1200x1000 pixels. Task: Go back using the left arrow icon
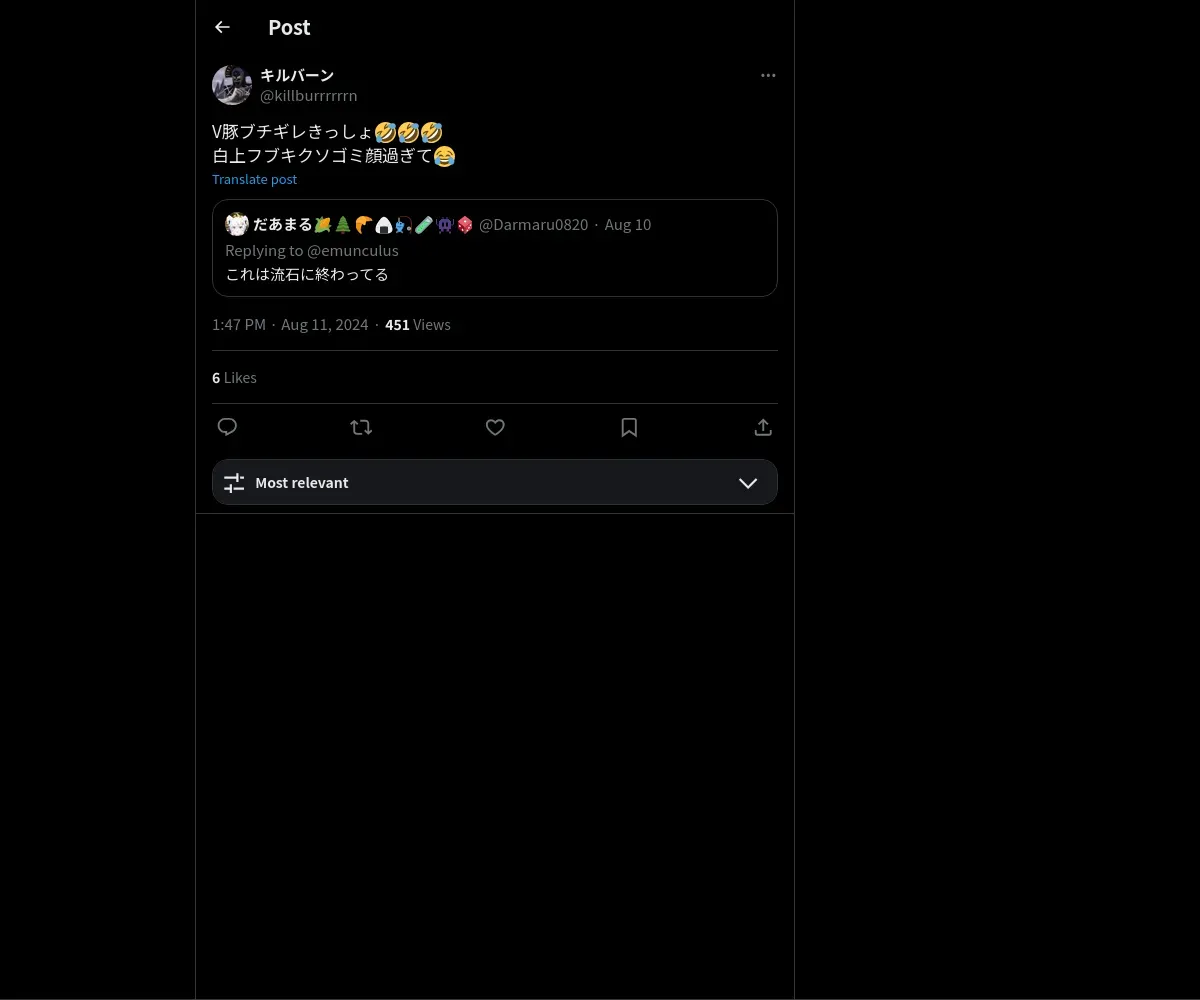point(222,27)
